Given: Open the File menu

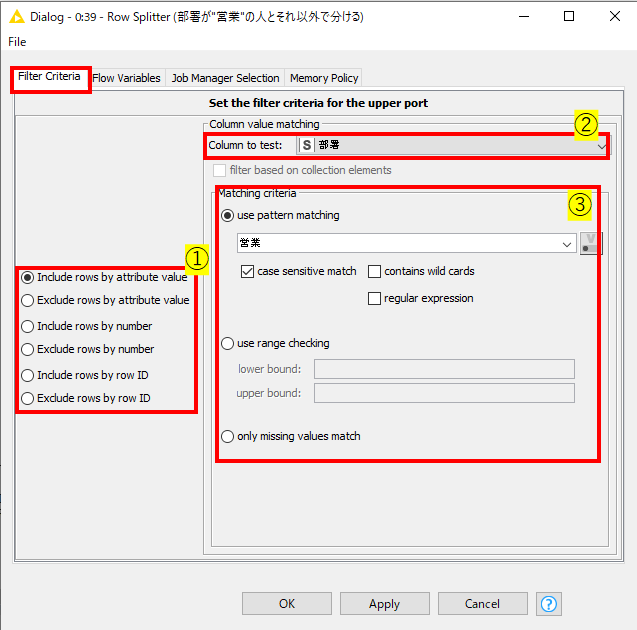Looking at the screenshot, I should (x=17, y=42).
